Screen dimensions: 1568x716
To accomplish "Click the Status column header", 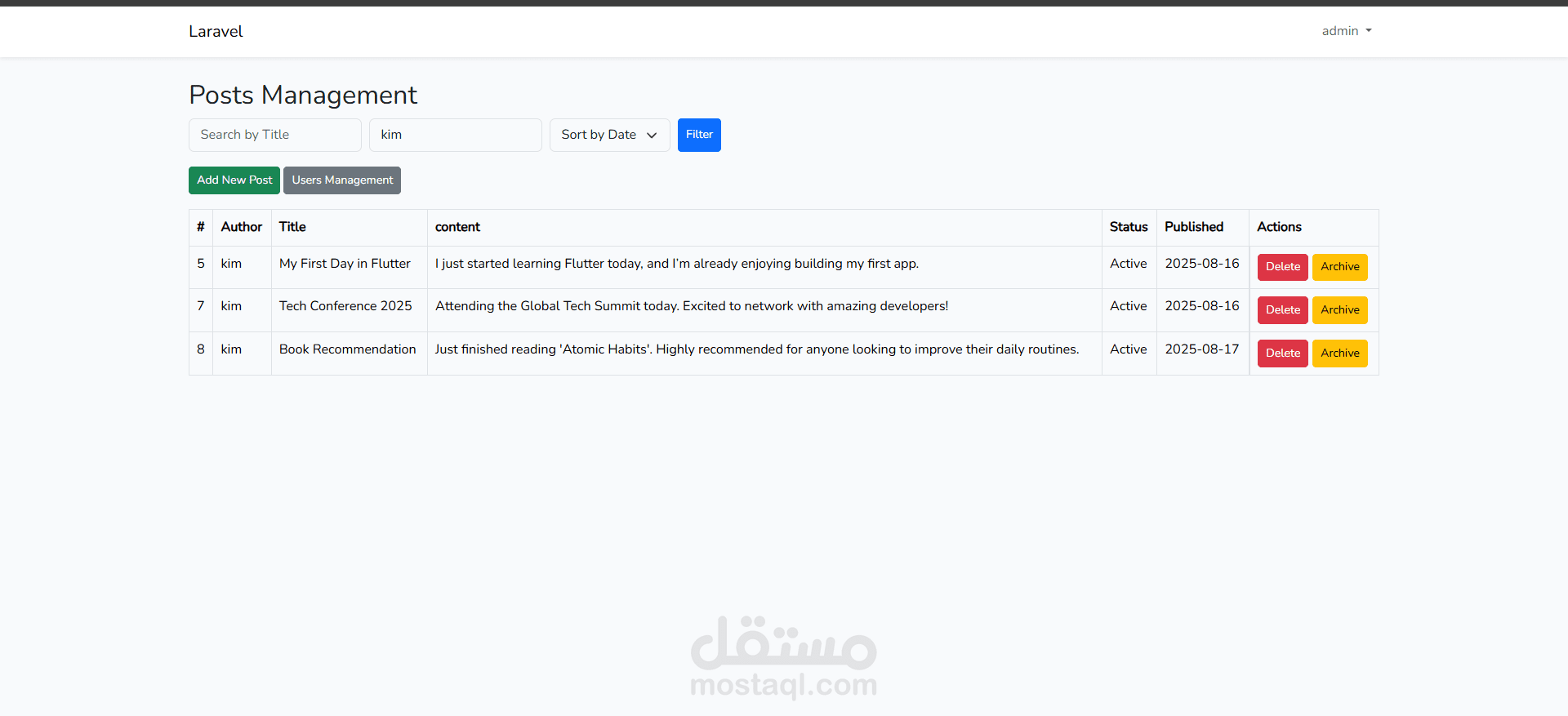I will point(1129,227).
